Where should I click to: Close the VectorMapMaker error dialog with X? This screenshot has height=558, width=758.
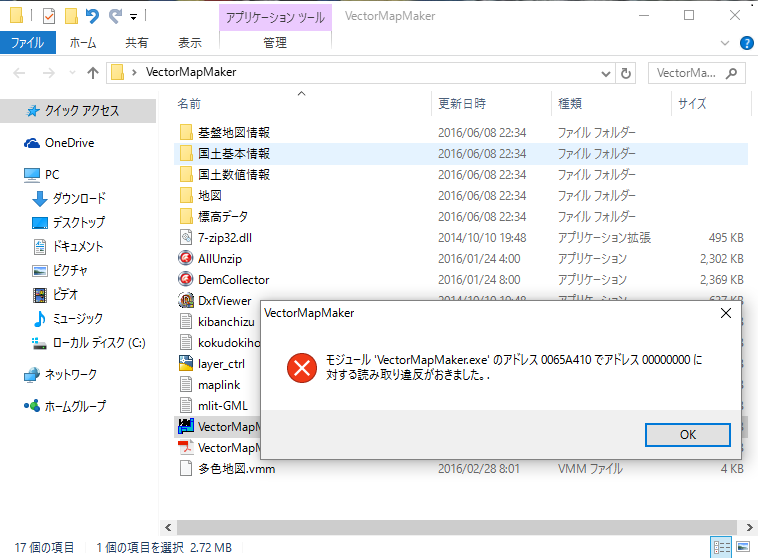tap(726, 313)
